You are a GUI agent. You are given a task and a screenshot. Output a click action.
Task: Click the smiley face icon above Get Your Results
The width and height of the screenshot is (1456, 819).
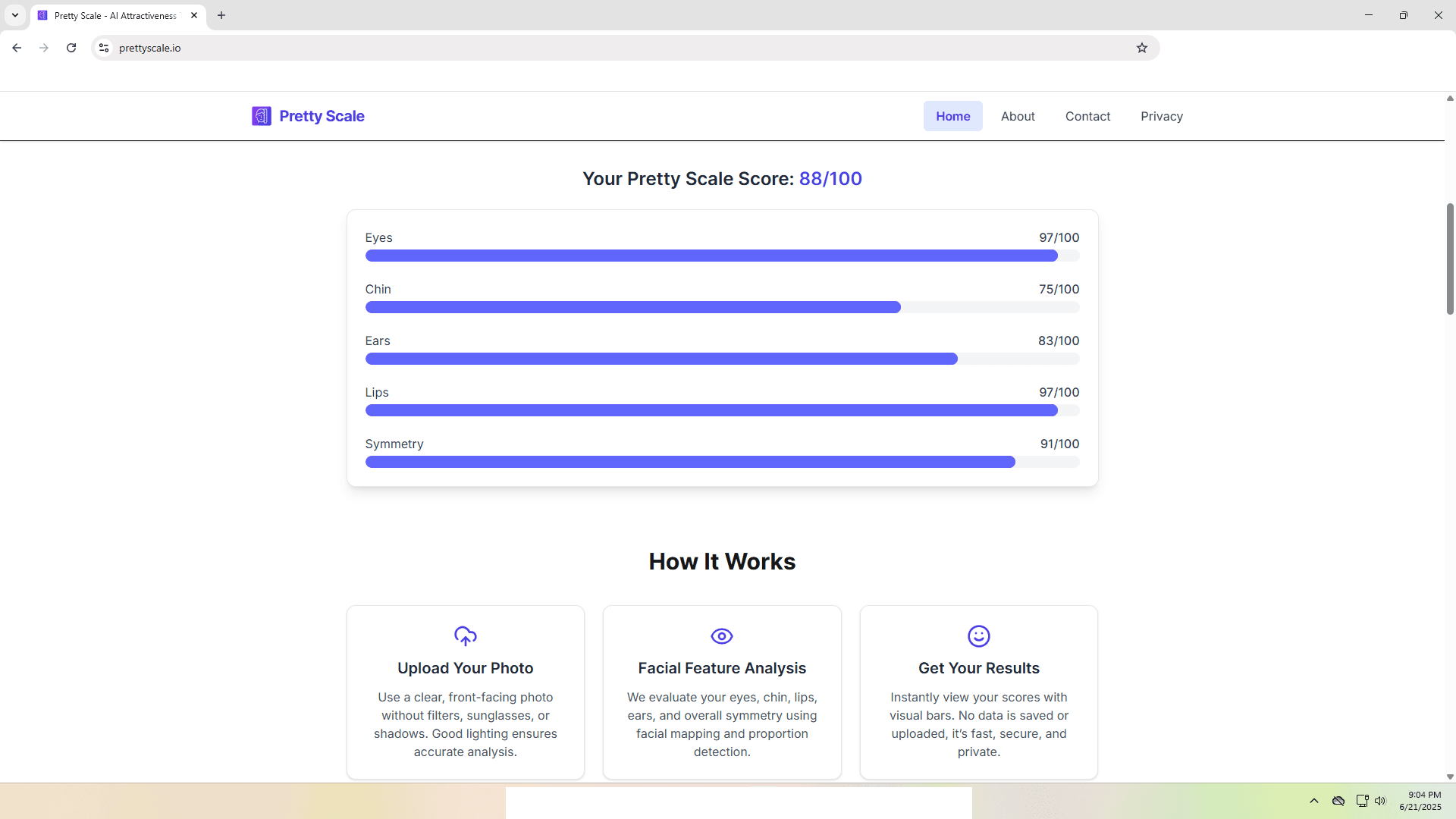coord(979,636)
